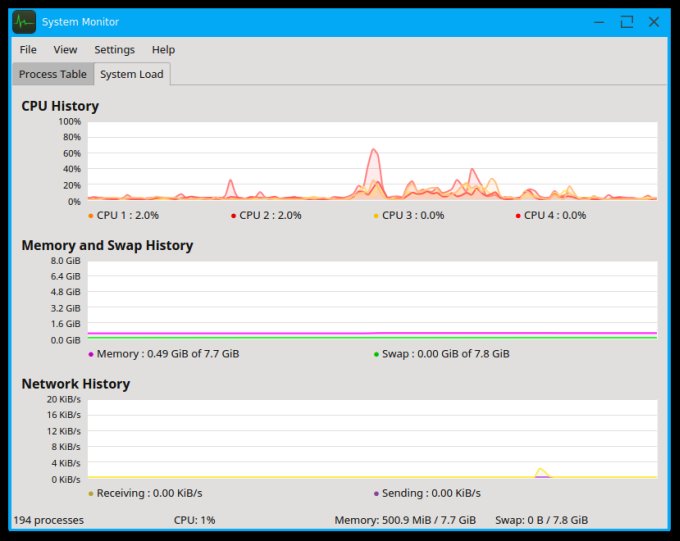Image resolution: width=680 pixels, height=541 pixels.
Task: Minimize the System Monitor window
Action: click(x=600, y=21)
